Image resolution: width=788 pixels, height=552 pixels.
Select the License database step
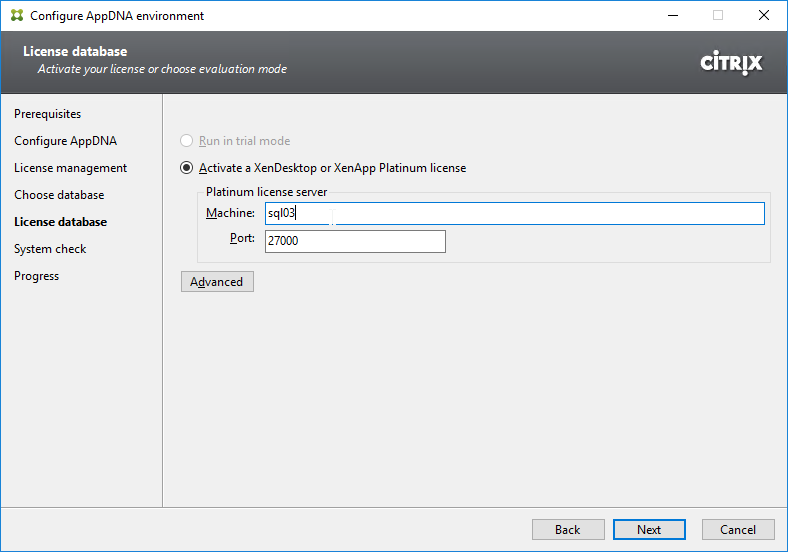click(60, 222)
